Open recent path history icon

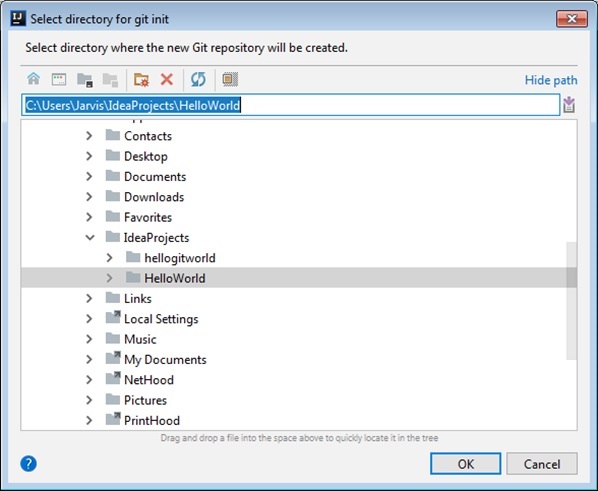[569, 105]
